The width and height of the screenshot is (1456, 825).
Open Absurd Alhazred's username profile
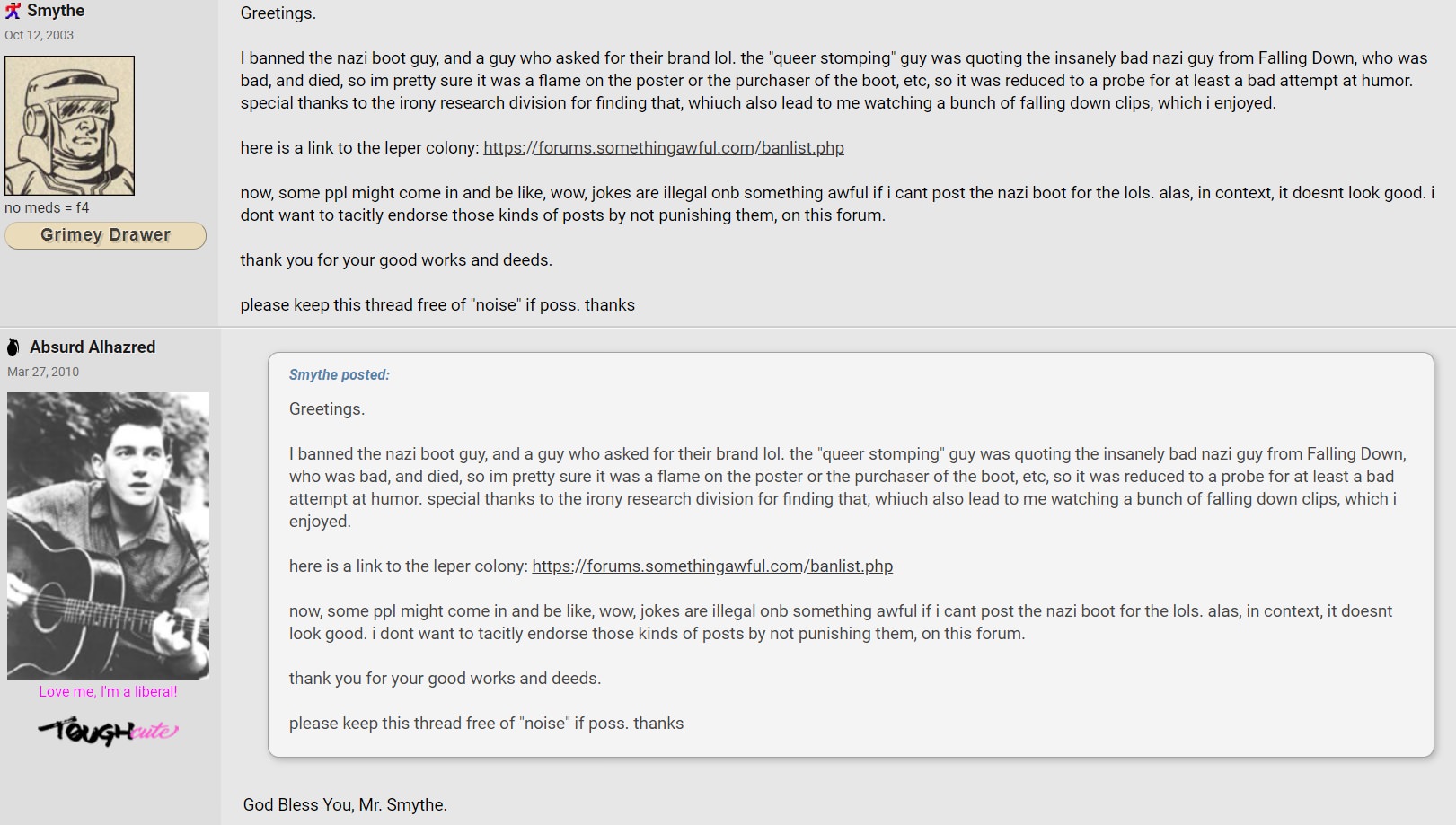[x=93, y=347]
